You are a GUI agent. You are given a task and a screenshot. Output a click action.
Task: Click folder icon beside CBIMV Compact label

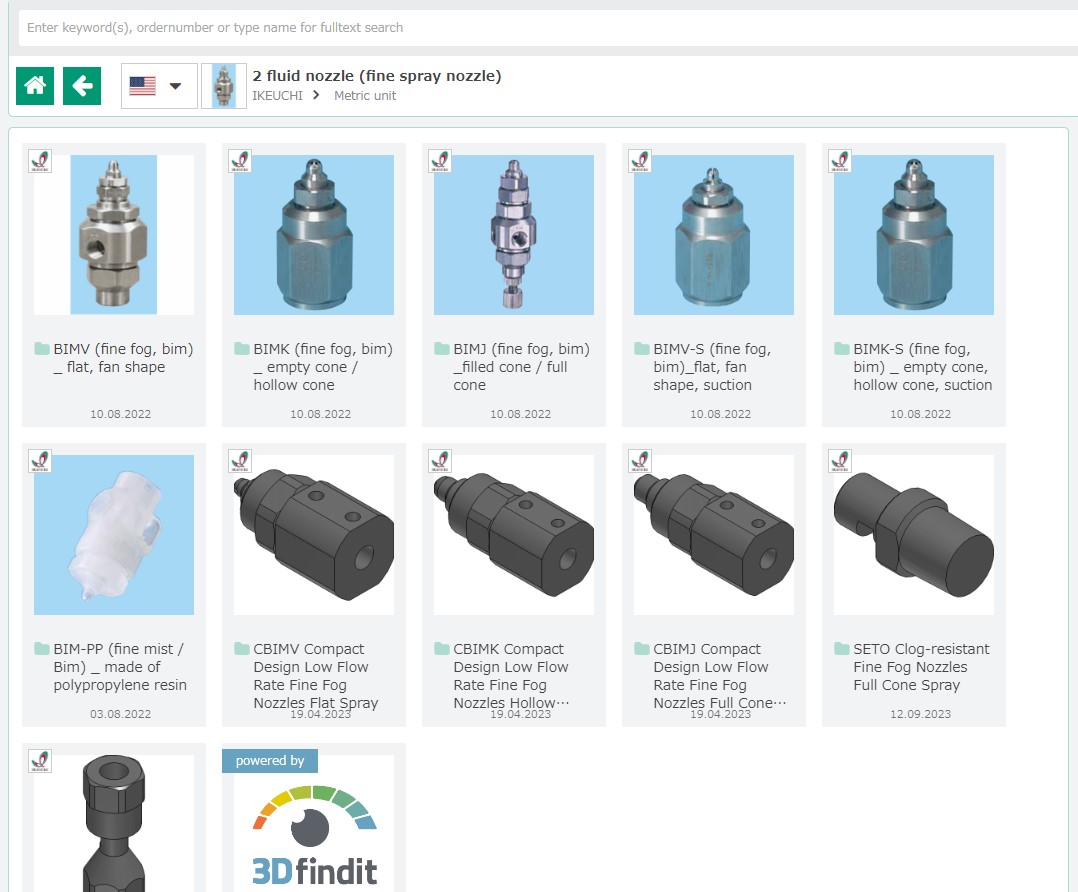coord(242,649)
